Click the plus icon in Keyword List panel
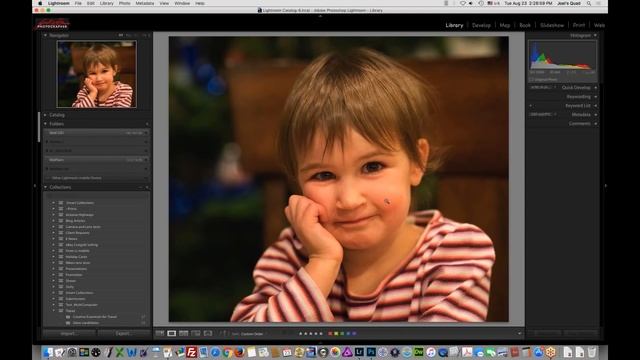This screenshot has width=640, height=360. coord(531,106)
